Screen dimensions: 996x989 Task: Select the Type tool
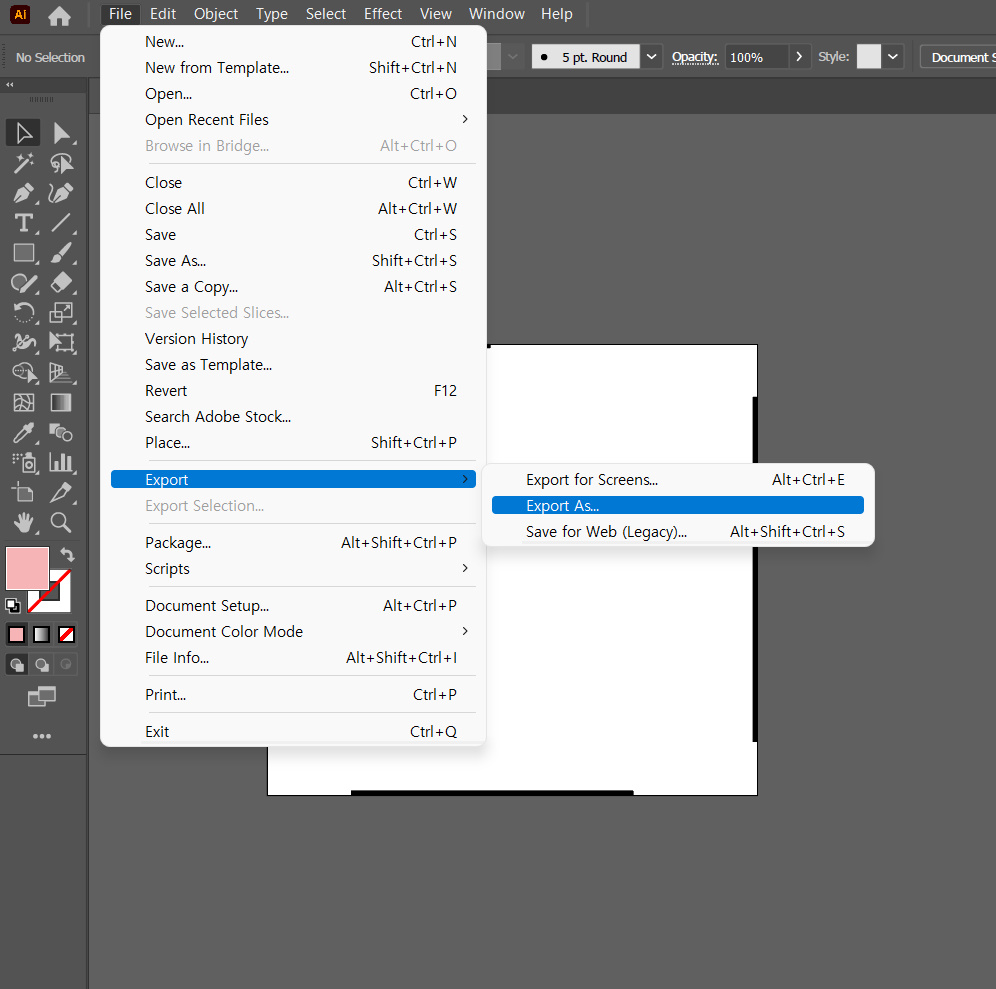click(24, 223)
